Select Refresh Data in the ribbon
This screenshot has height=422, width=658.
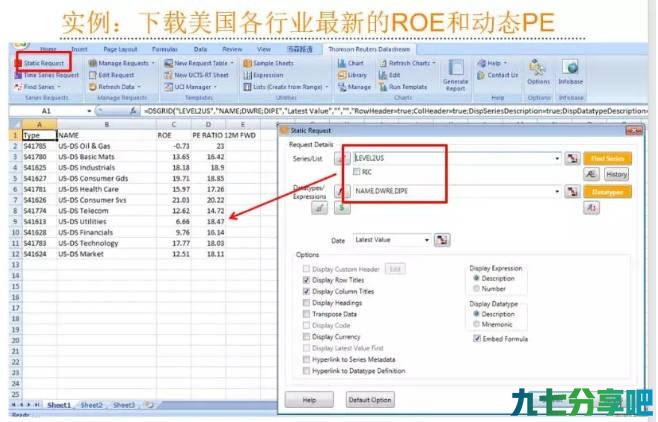[x=115, y=87]
